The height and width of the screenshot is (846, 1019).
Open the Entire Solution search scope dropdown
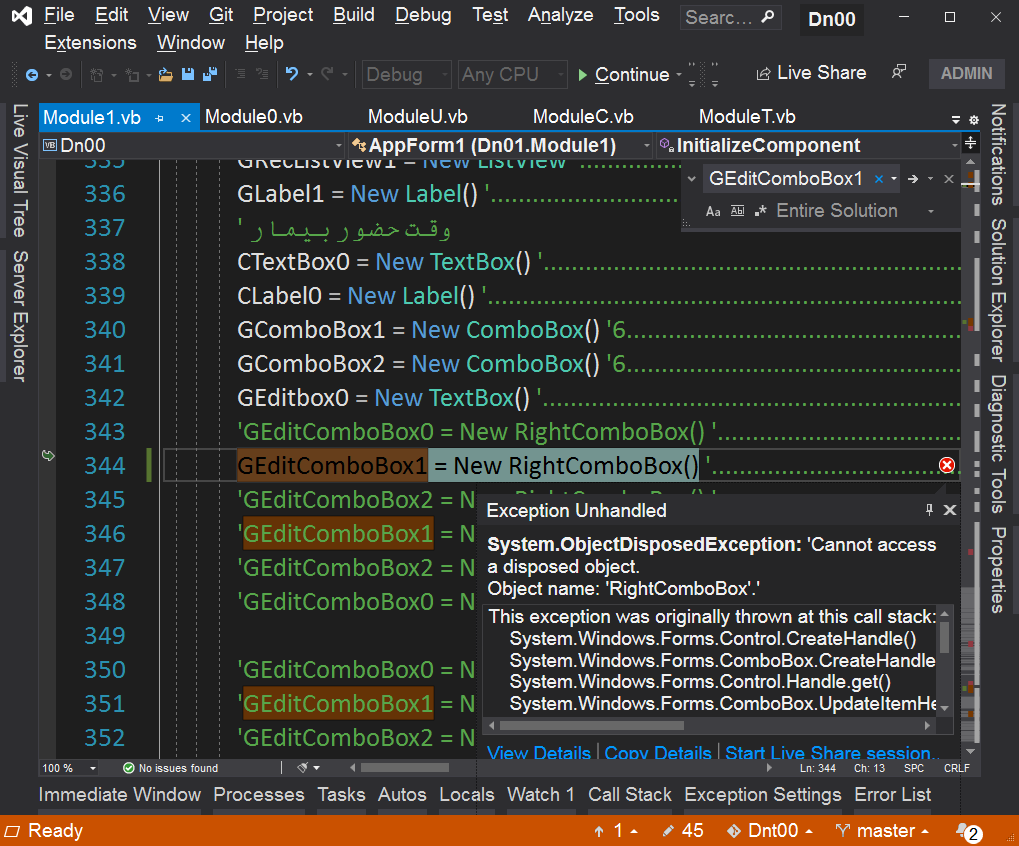[840, 211]
